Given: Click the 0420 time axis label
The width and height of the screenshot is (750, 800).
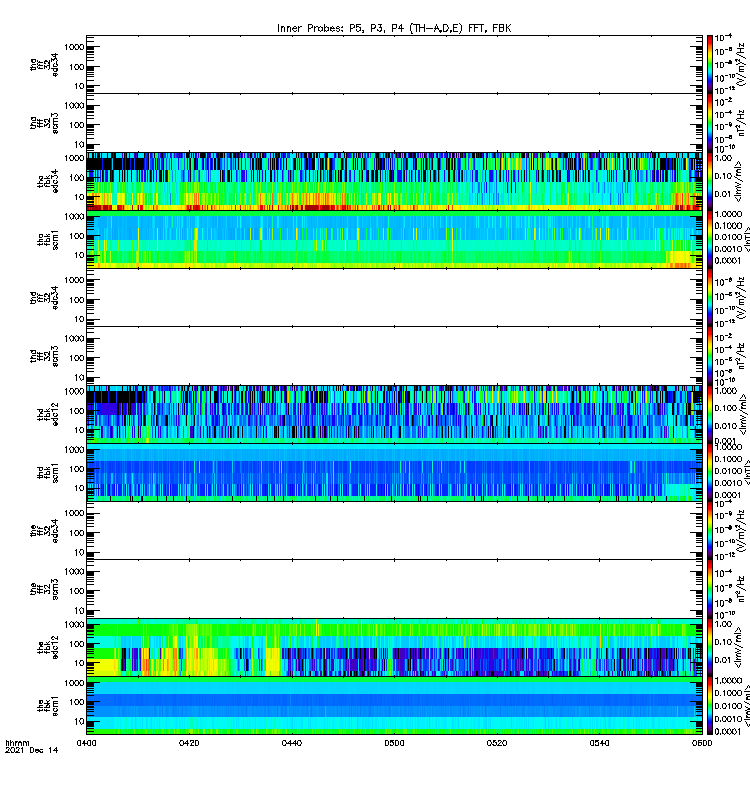Looking at the screenshot, I should pyautogui.click(x=189, y=743).
